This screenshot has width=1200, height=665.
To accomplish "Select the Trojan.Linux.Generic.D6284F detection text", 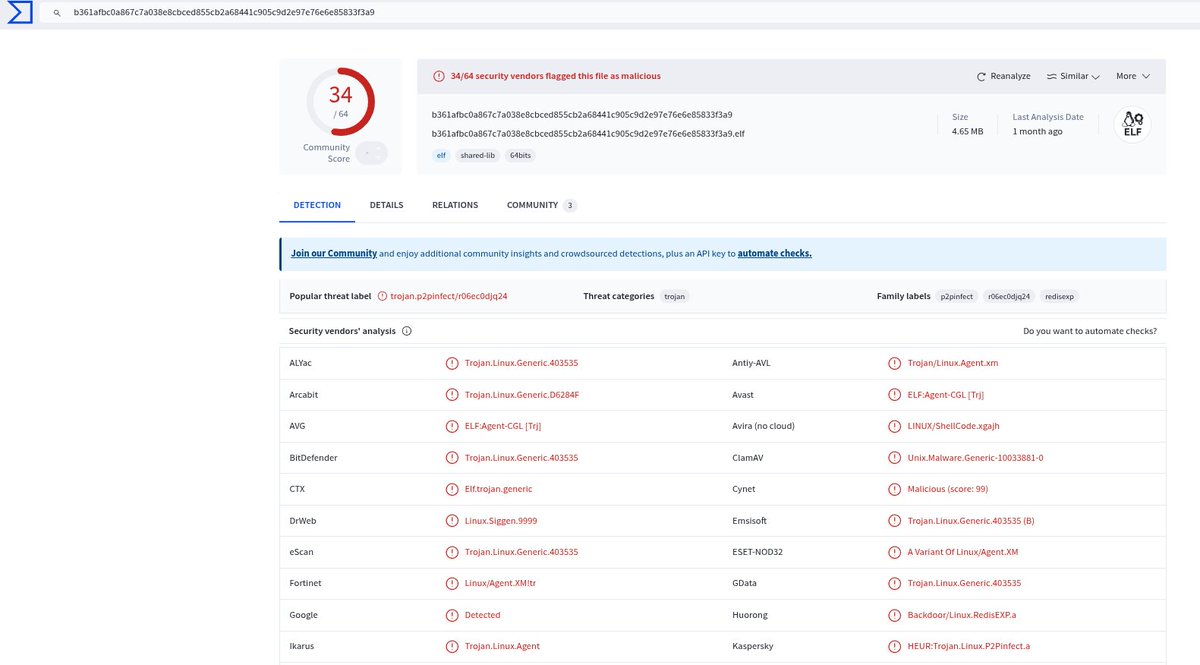I will pyautogui.click(x=522, y=395).
